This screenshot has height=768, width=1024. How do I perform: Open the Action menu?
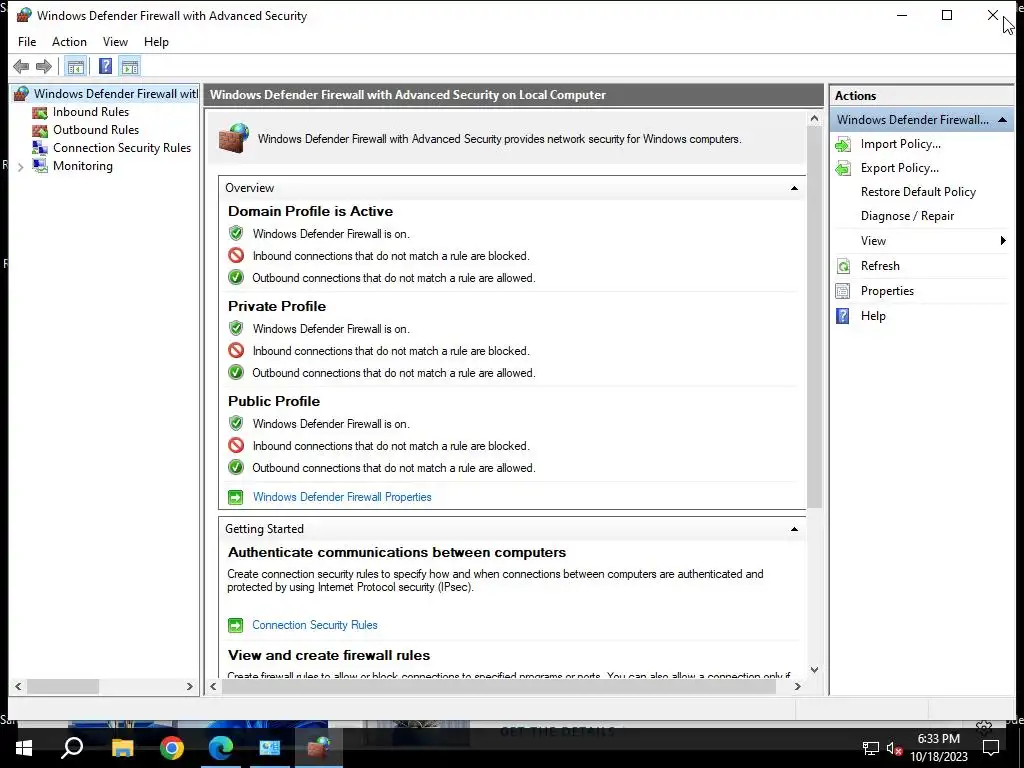[69, 42]
